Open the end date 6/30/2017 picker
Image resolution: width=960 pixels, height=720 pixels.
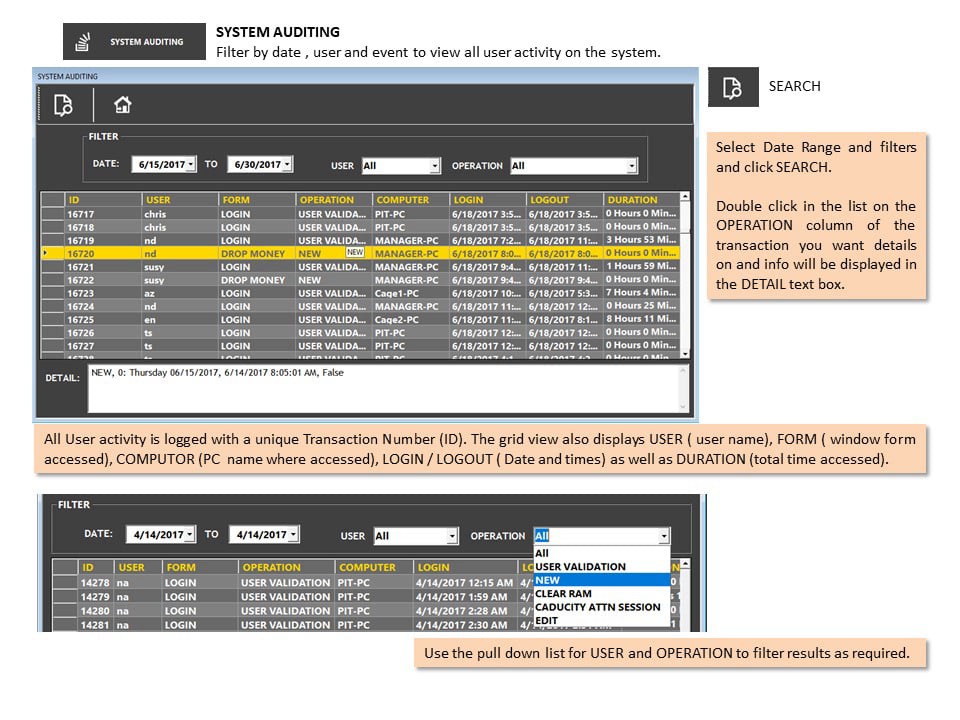[x=287, y=164]
